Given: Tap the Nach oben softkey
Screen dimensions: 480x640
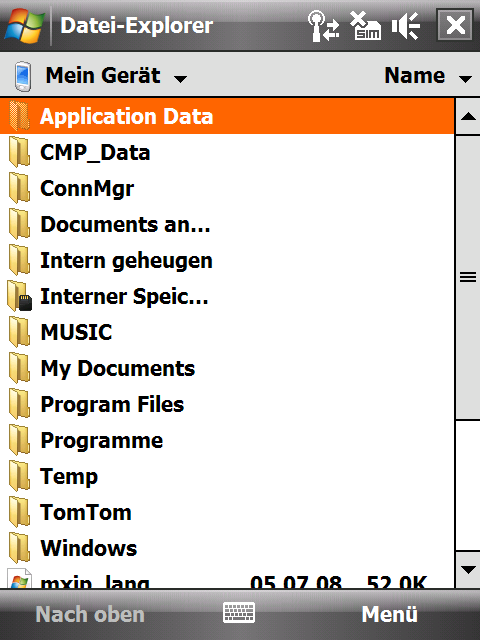Looking at the screenshot, I should click(90, 614).
